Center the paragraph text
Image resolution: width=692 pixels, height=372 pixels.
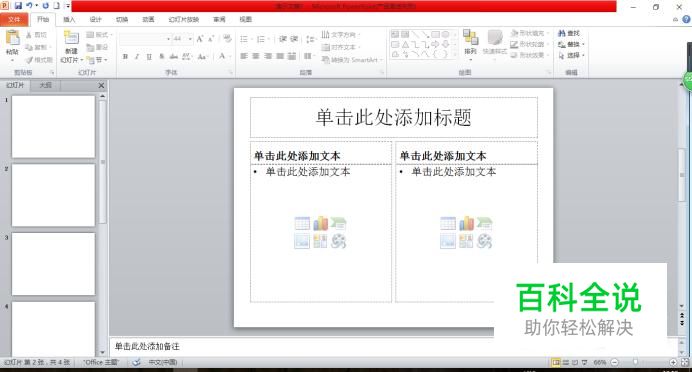(256, 56)
